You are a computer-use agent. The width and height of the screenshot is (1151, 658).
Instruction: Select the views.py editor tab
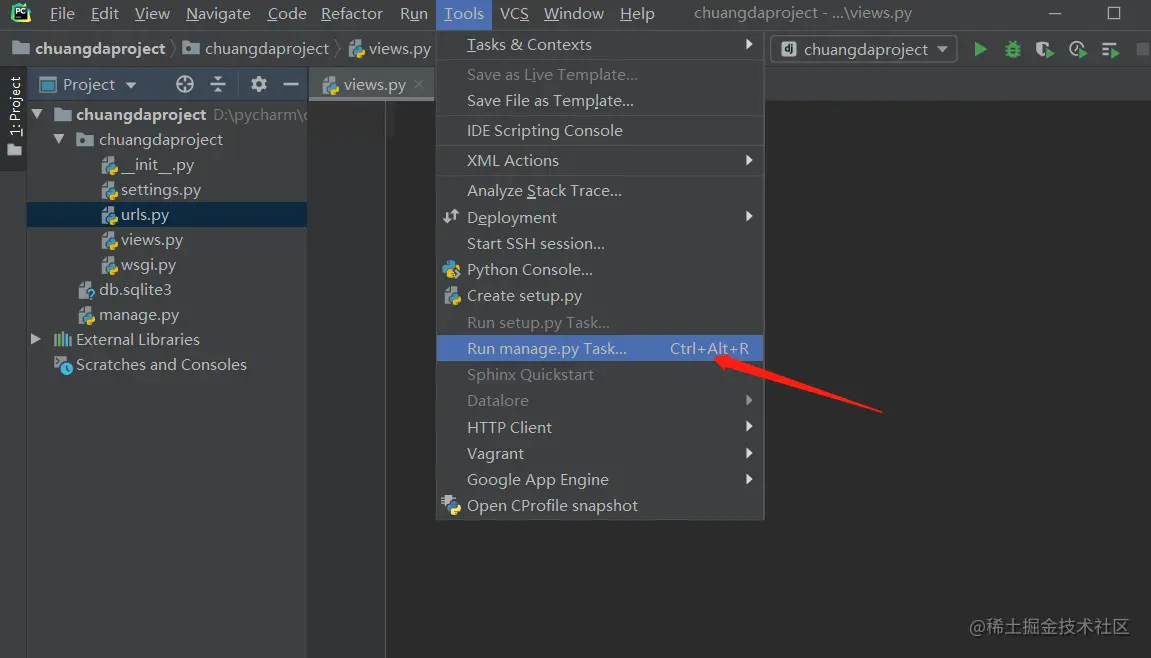pyautogui.click(x=372, y=84)
